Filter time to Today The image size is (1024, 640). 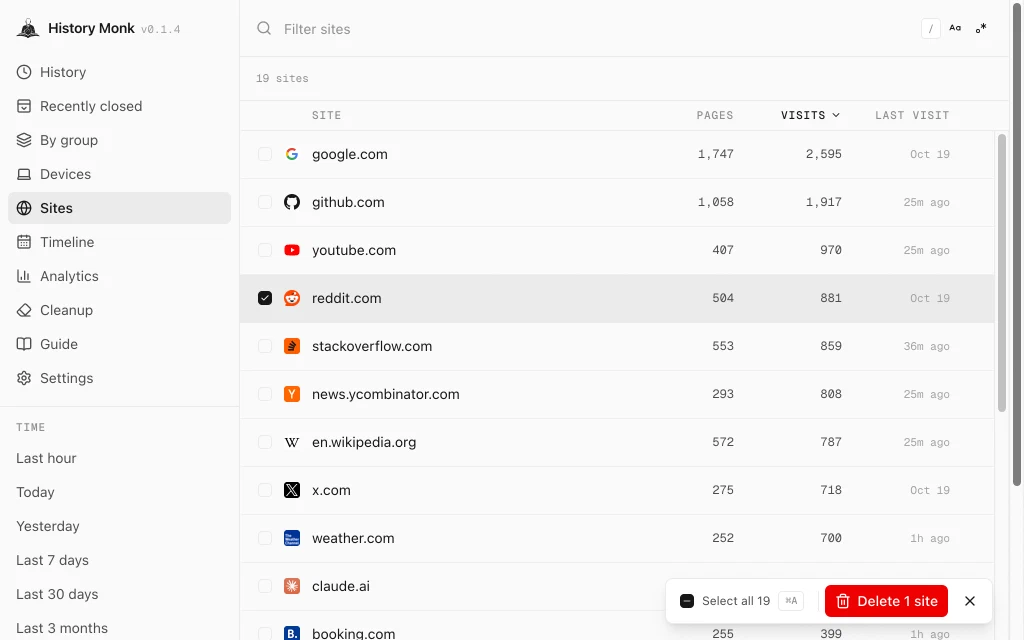pos(35,492)
